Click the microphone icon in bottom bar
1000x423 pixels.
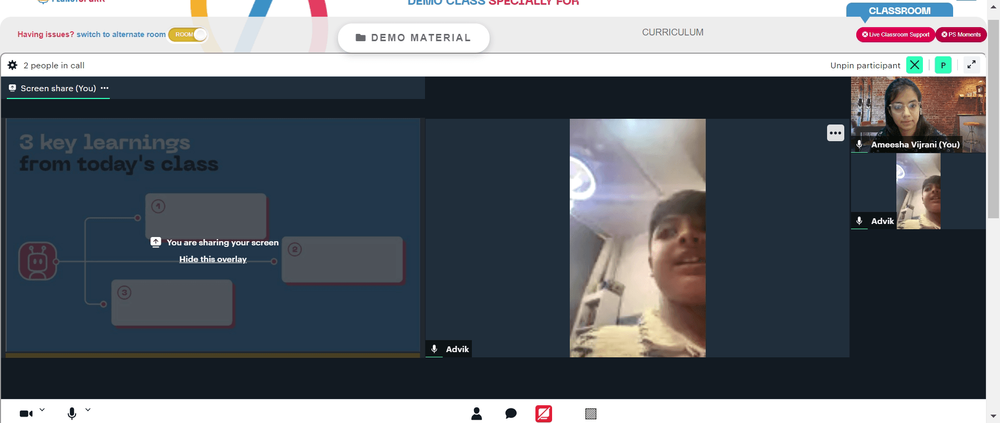point(72,414)
